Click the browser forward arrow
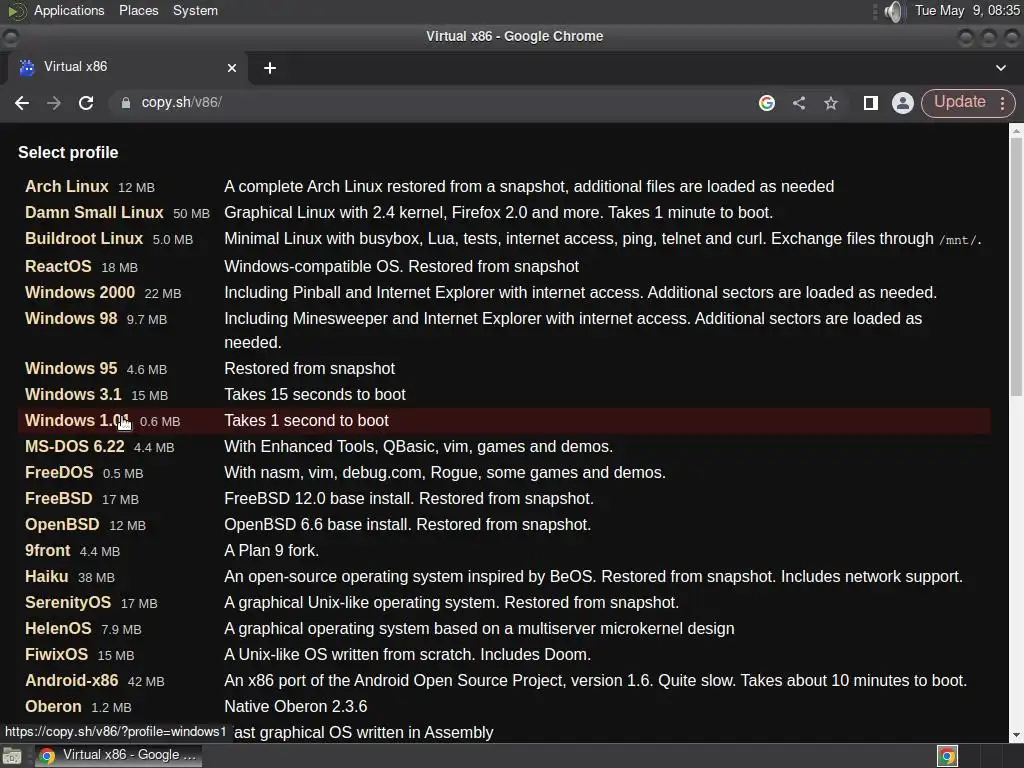This screenshot has width=1024, height=768. pos(54,103)
